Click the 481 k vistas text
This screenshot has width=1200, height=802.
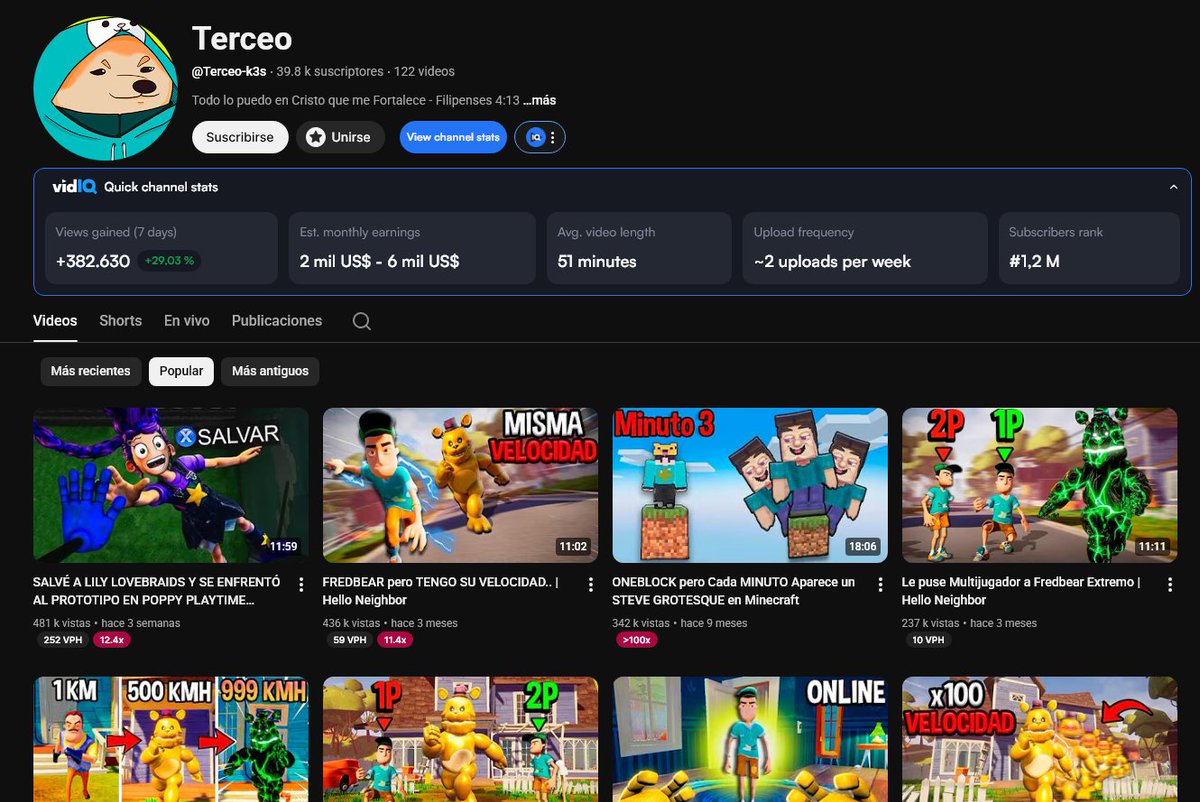[x=62, y=623]
